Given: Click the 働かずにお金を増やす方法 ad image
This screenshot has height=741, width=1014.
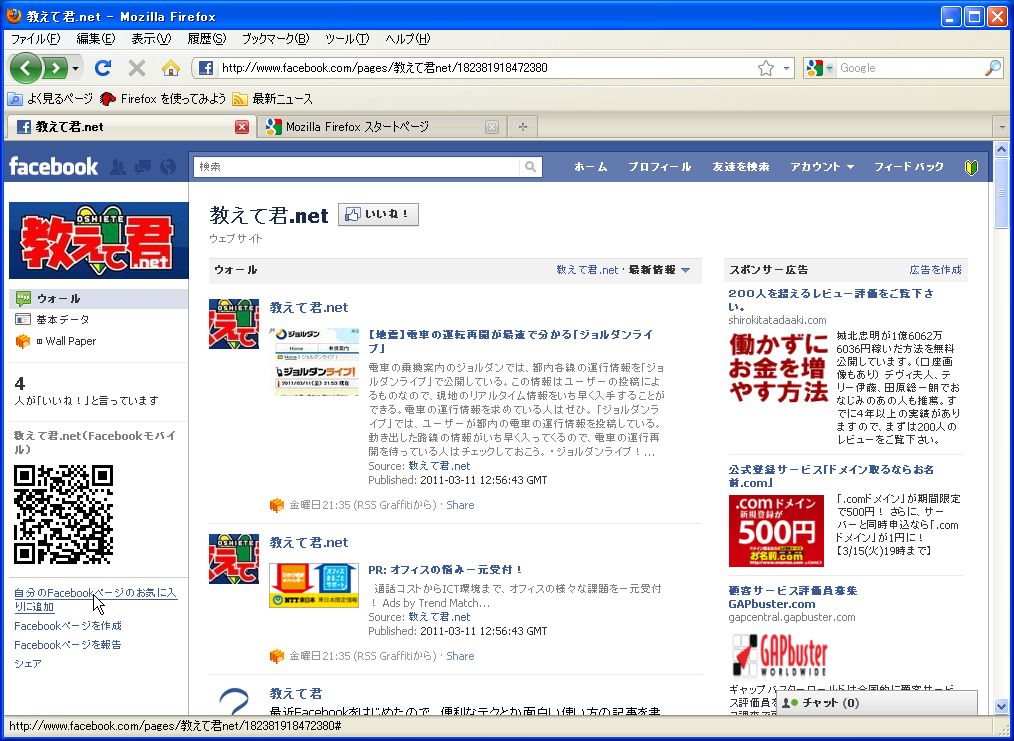Looking at the screenshot, I should pos(779,367).
